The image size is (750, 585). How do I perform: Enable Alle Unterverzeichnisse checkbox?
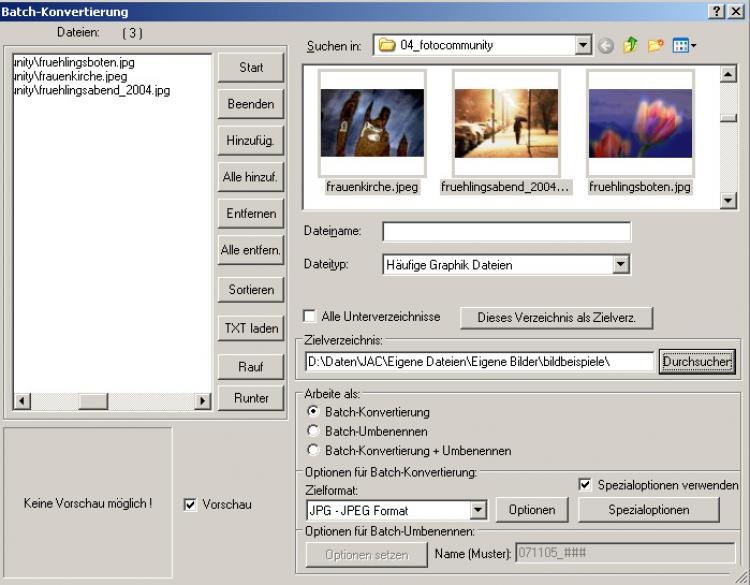[310, 317]
